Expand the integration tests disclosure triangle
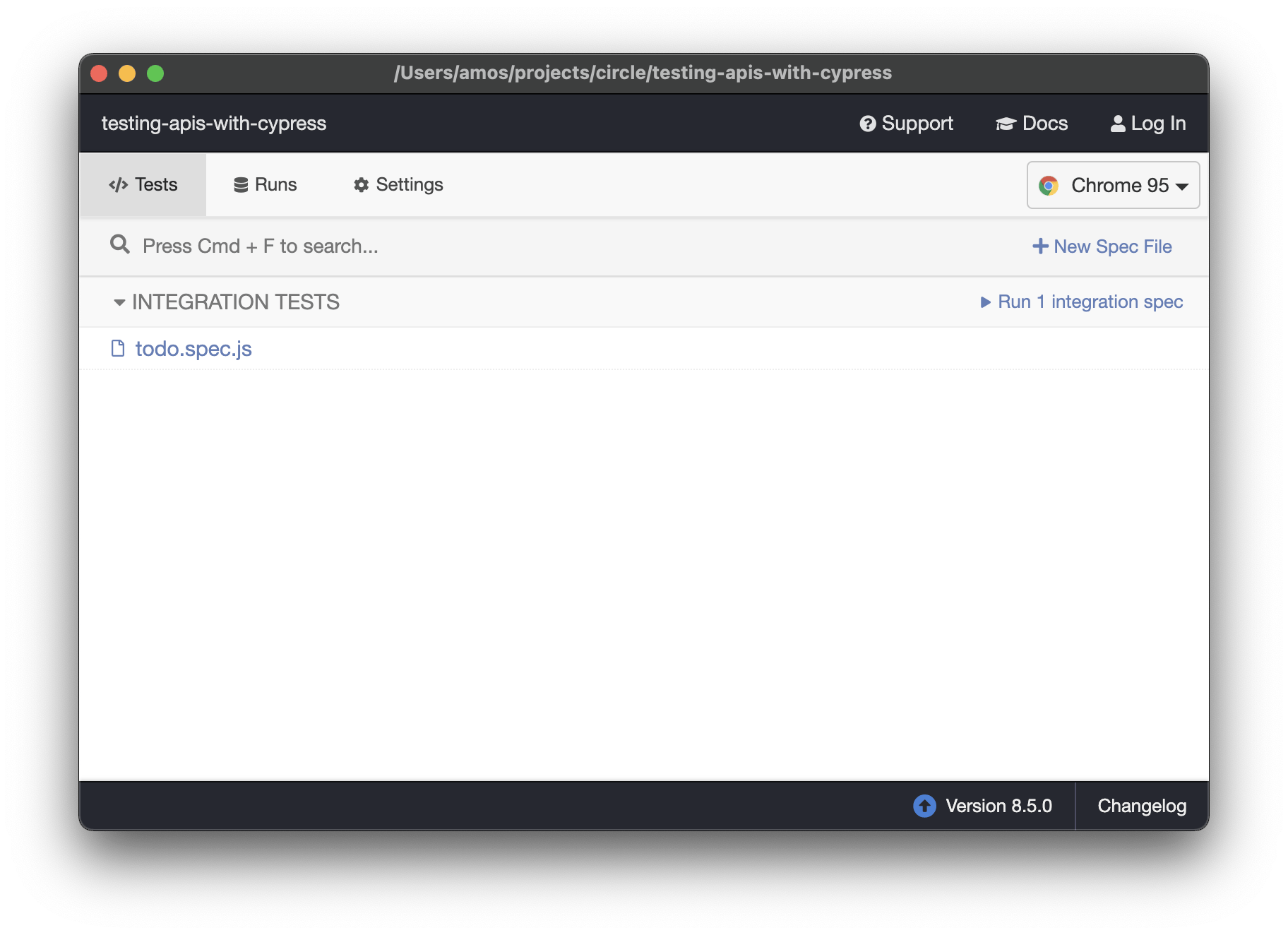Screen dimensions: 1288x935 (x=119, y=302)
